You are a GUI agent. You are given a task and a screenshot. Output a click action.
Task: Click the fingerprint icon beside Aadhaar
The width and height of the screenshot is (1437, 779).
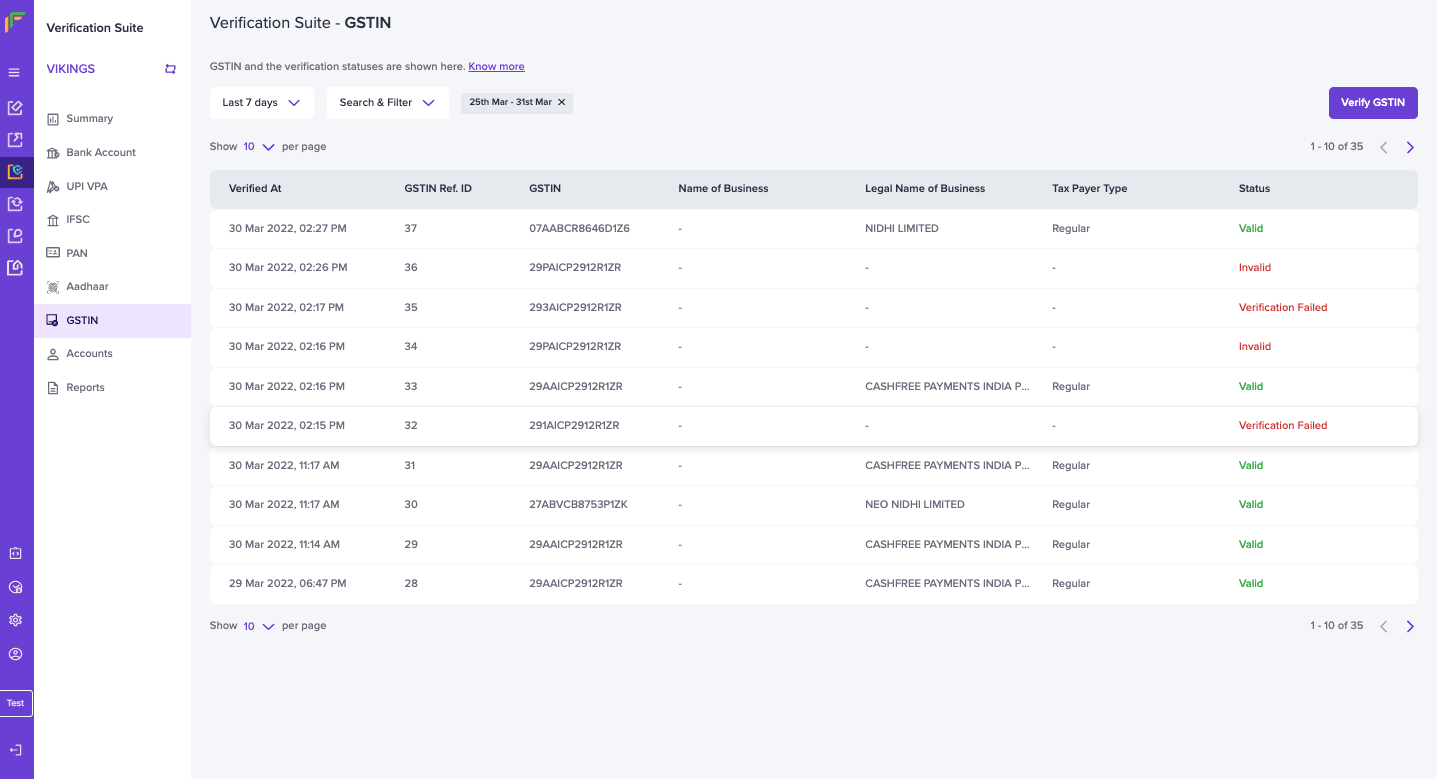coord(53,287)
